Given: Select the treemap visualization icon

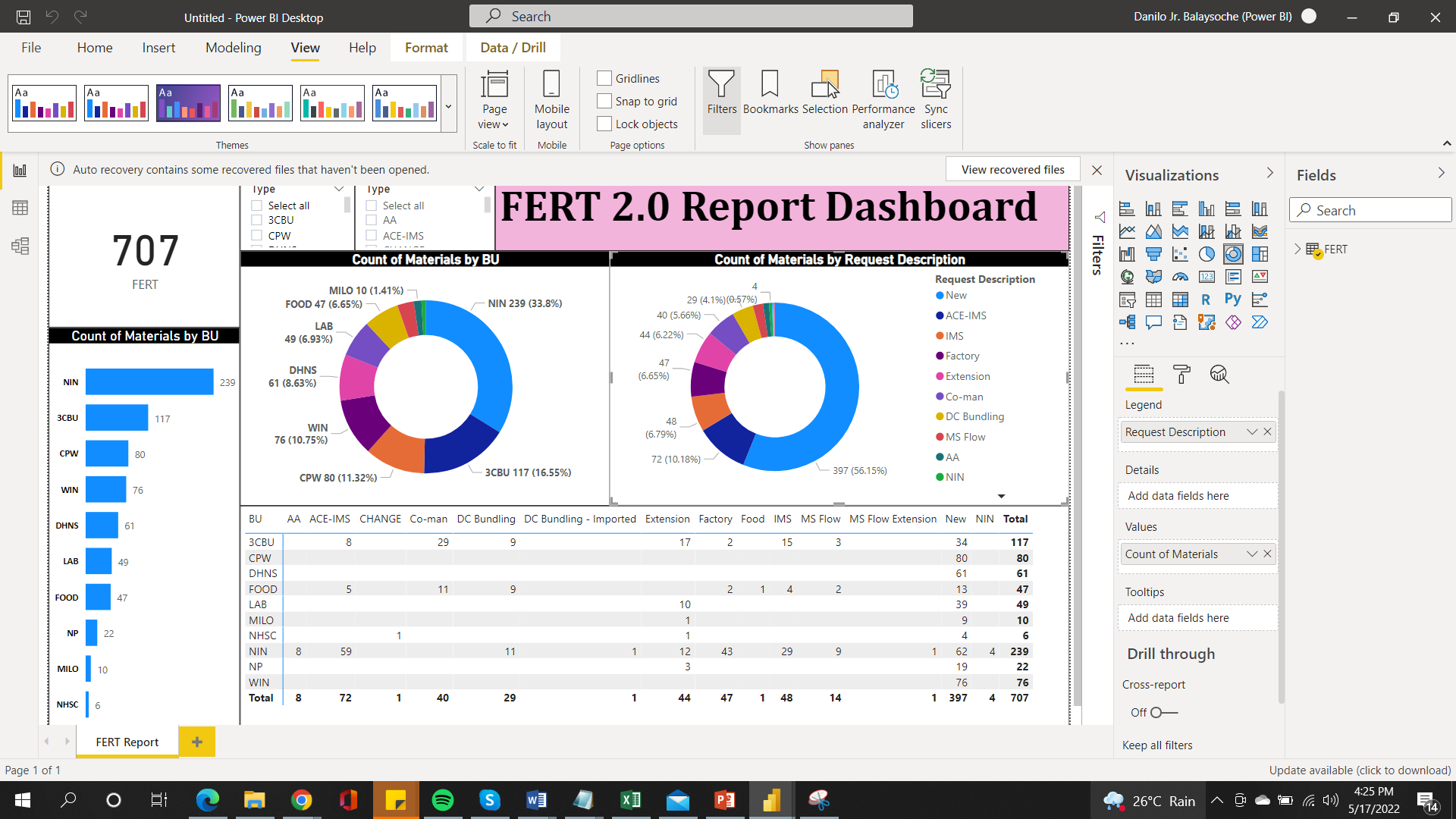Looking at the screenshot, I should tap(1260, 254).
